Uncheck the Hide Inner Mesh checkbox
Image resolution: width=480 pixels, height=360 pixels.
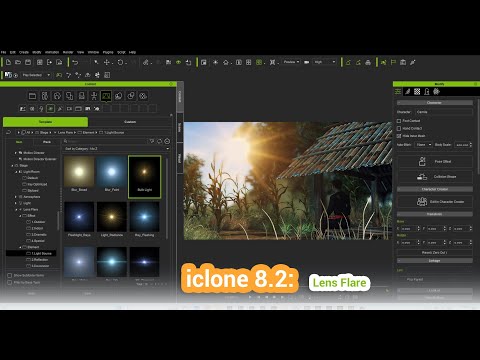(399, 136)
